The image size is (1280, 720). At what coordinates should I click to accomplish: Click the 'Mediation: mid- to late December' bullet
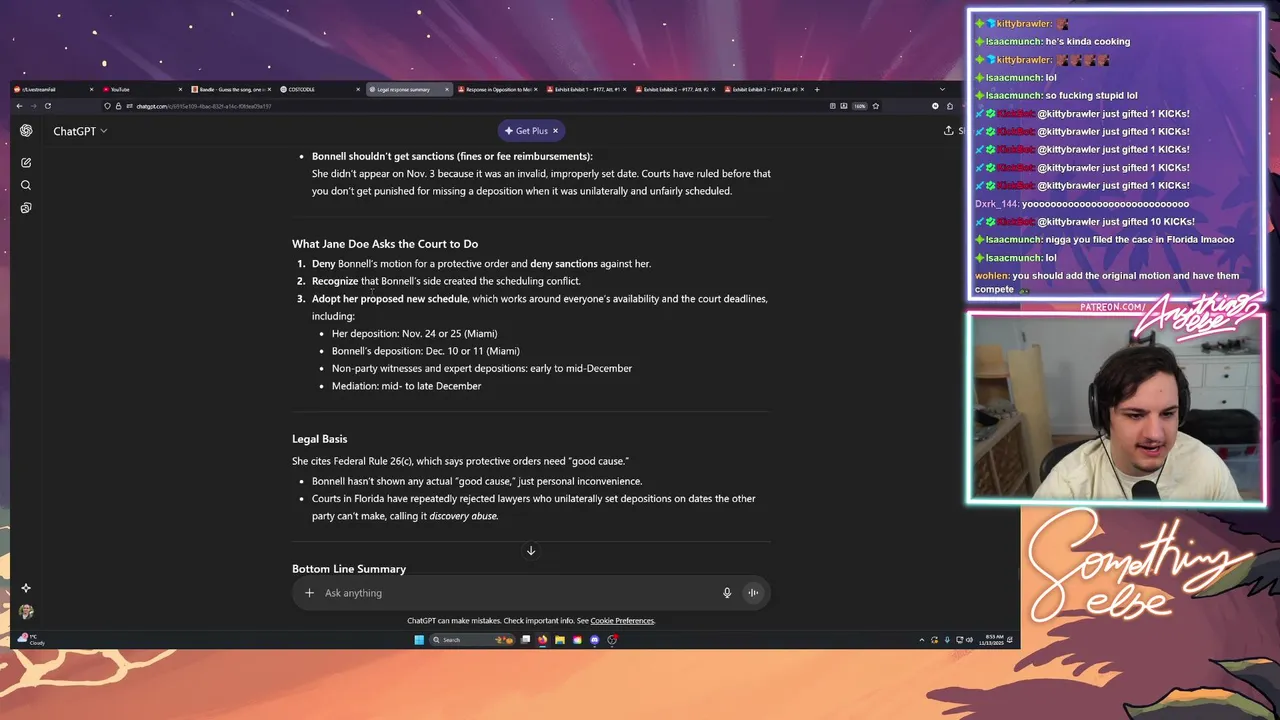click(x=406, y=386)
